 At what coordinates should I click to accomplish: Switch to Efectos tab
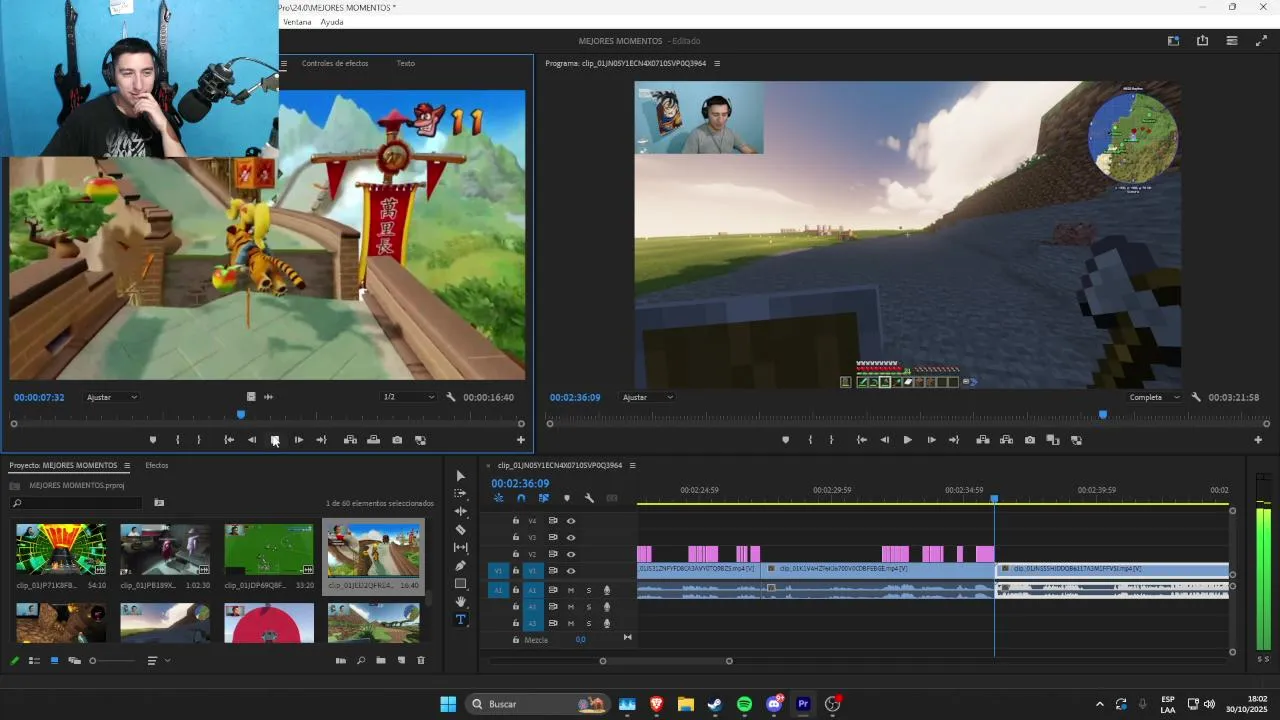coord(157,465)
